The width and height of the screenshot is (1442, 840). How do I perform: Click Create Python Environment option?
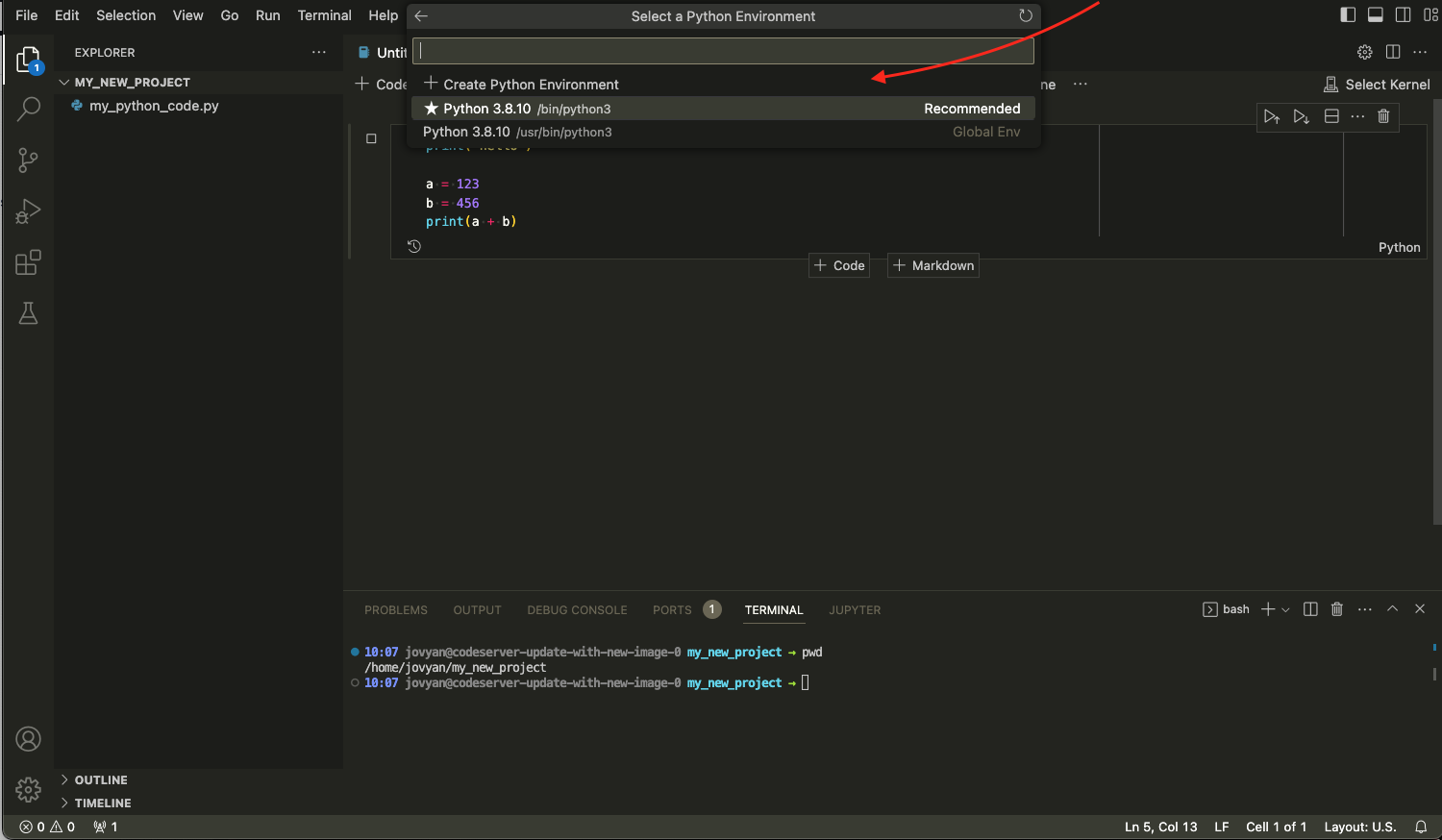[723, 85]
